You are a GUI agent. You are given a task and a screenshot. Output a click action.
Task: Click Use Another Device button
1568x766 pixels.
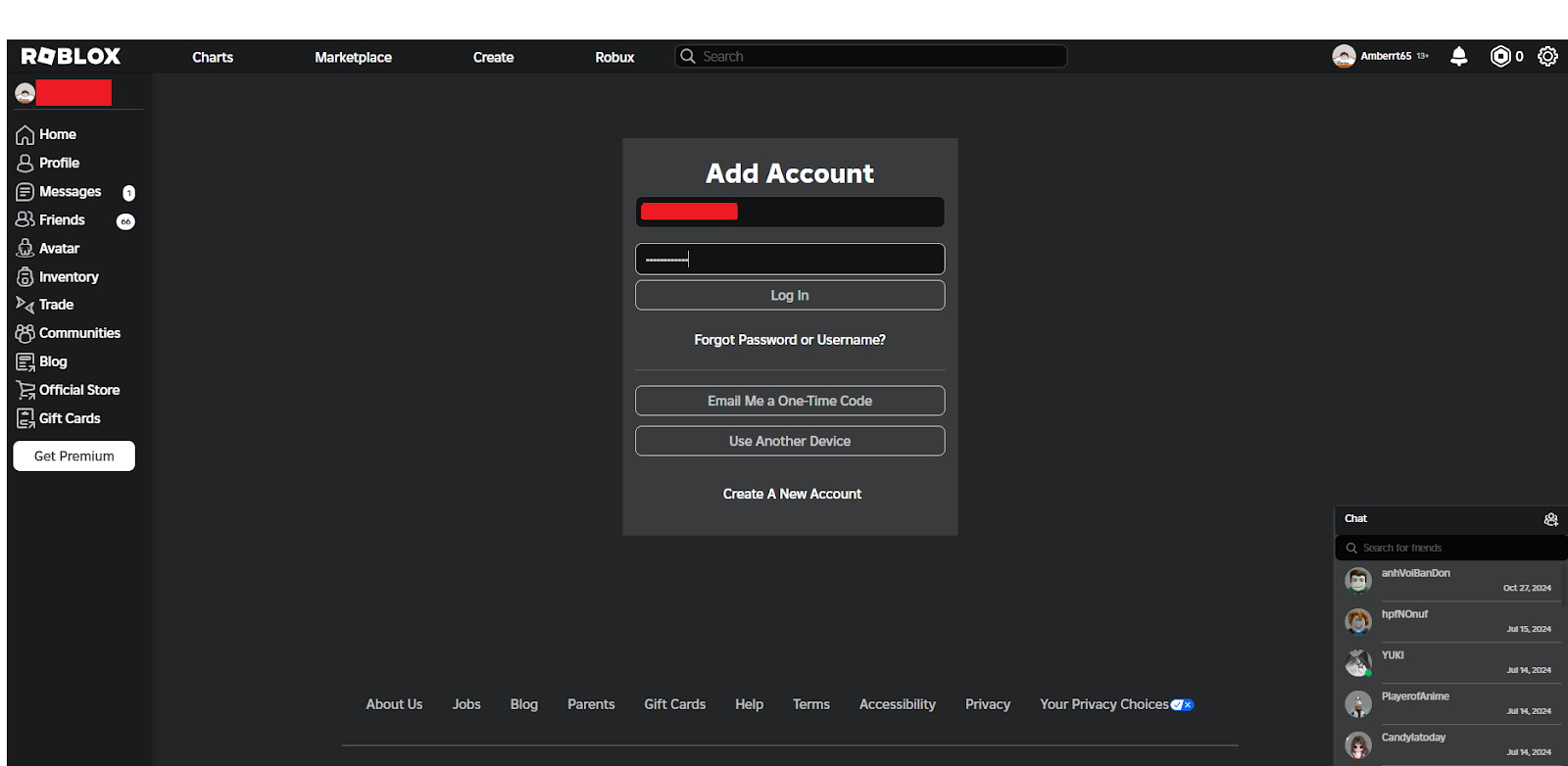click(790, 441)
